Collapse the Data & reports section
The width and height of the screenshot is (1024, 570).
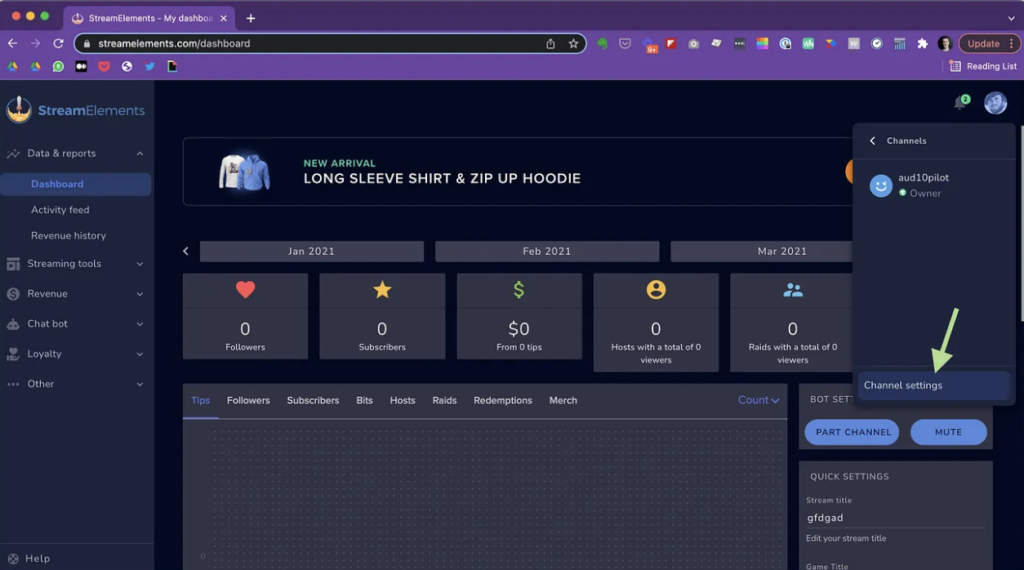76,153
